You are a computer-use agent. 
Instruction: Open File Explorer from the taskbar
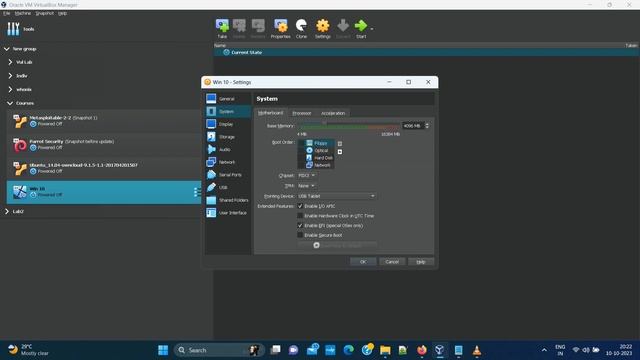pos(385,350)
